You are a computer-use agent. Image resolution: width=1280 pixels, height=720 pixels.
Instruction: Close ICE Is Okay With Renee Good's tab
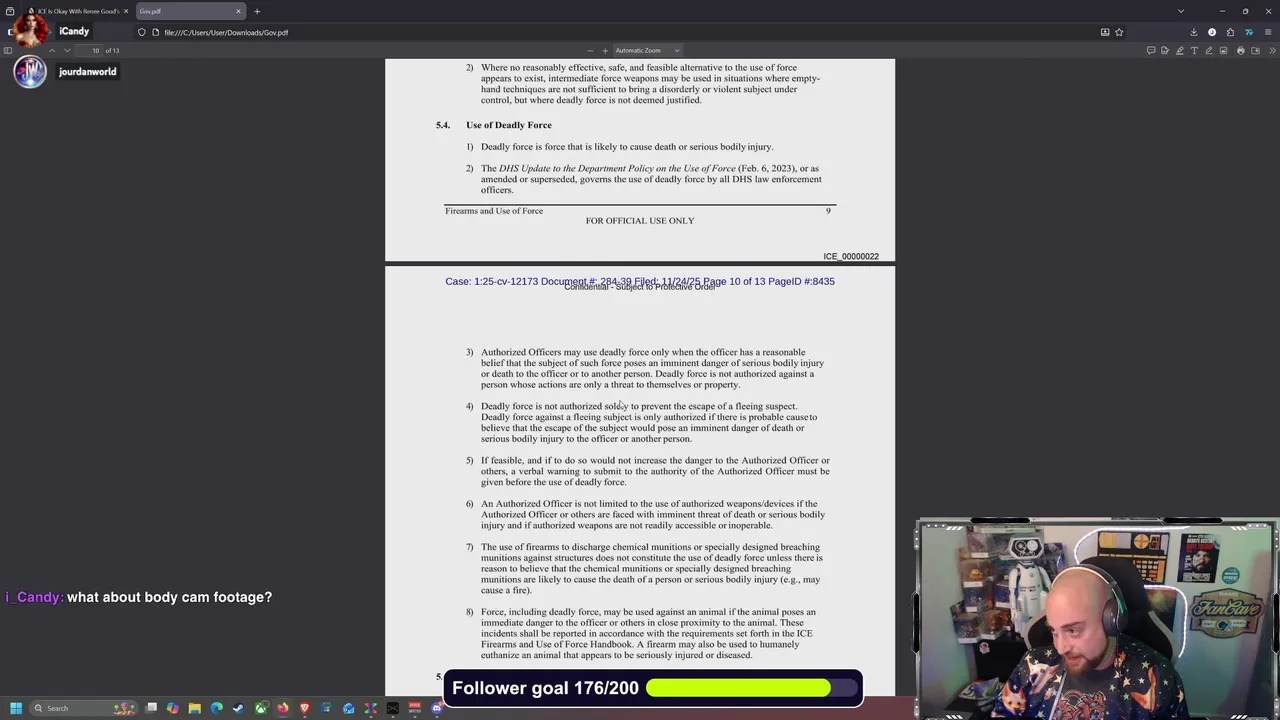pyautogui.click(x=125, y=11)
